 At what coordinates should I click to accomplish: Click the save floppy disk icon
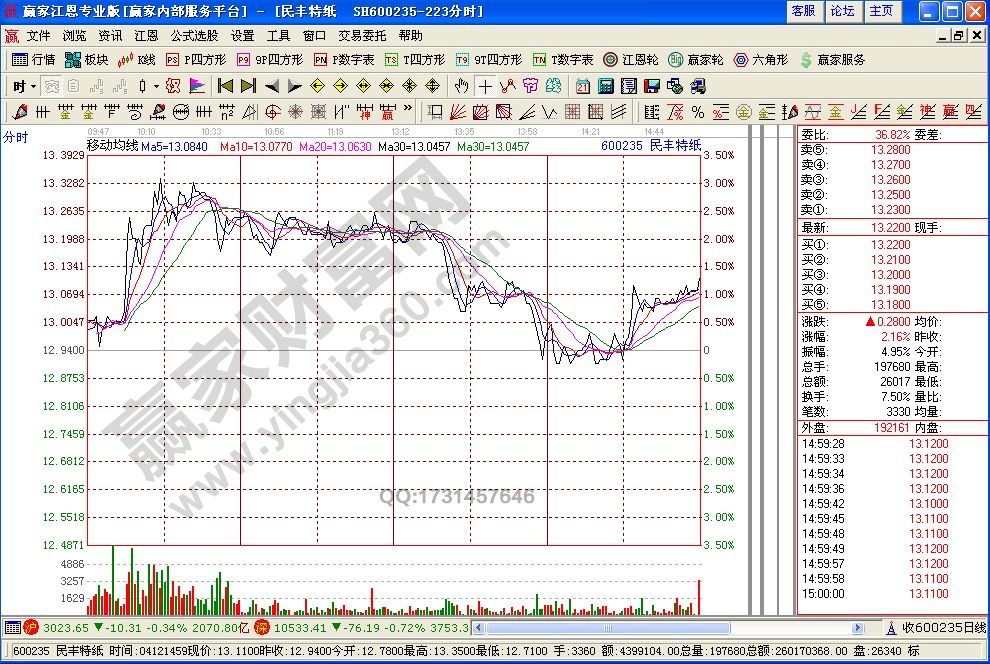tap(651, 86)
